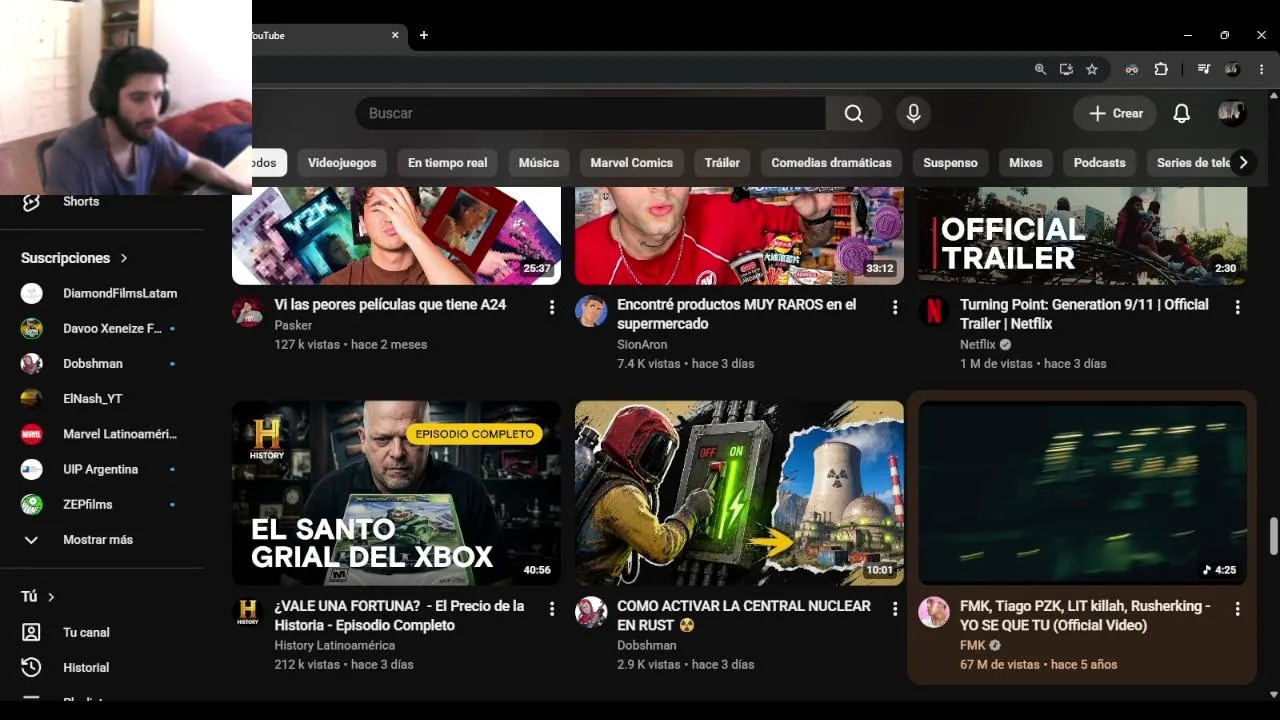Open options menu for the Turning Point trailer
The height and width of the screenshot is (720, 1280).
click(1238, 307)
